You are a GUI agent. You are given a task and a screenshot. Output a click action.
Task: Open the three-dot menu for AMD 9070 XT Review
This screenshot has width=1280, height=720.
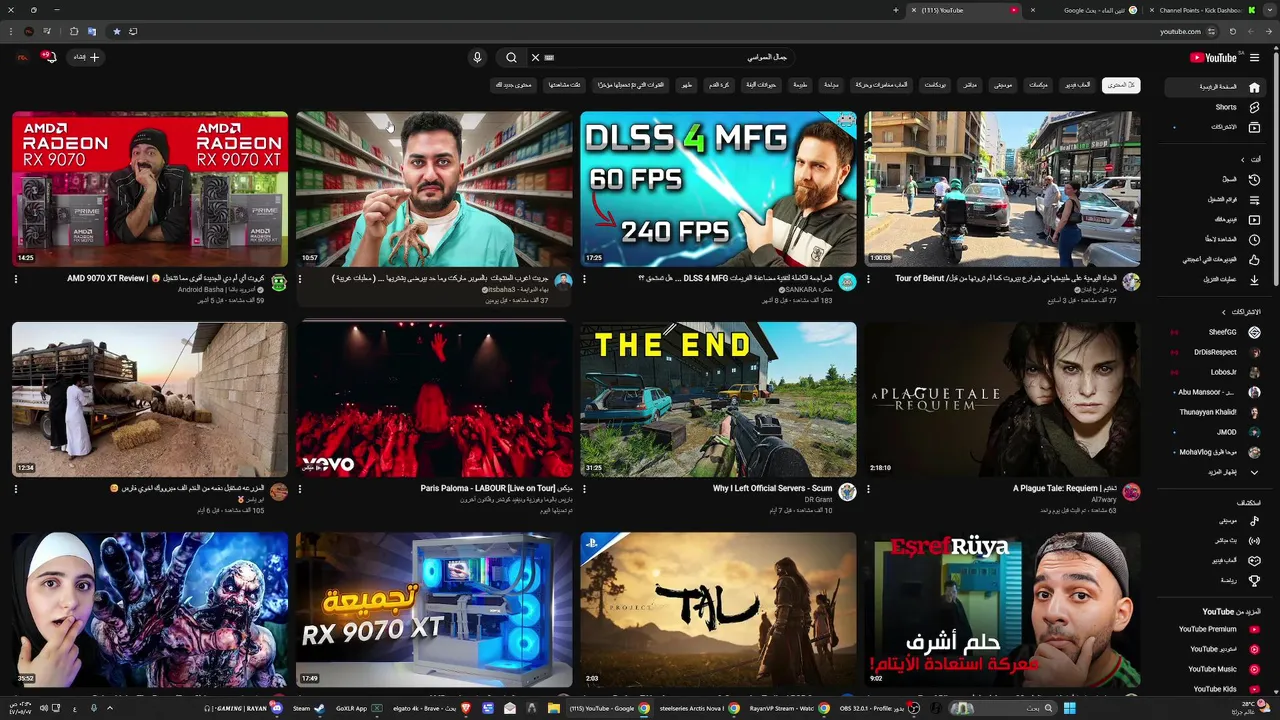click(16, 279)
